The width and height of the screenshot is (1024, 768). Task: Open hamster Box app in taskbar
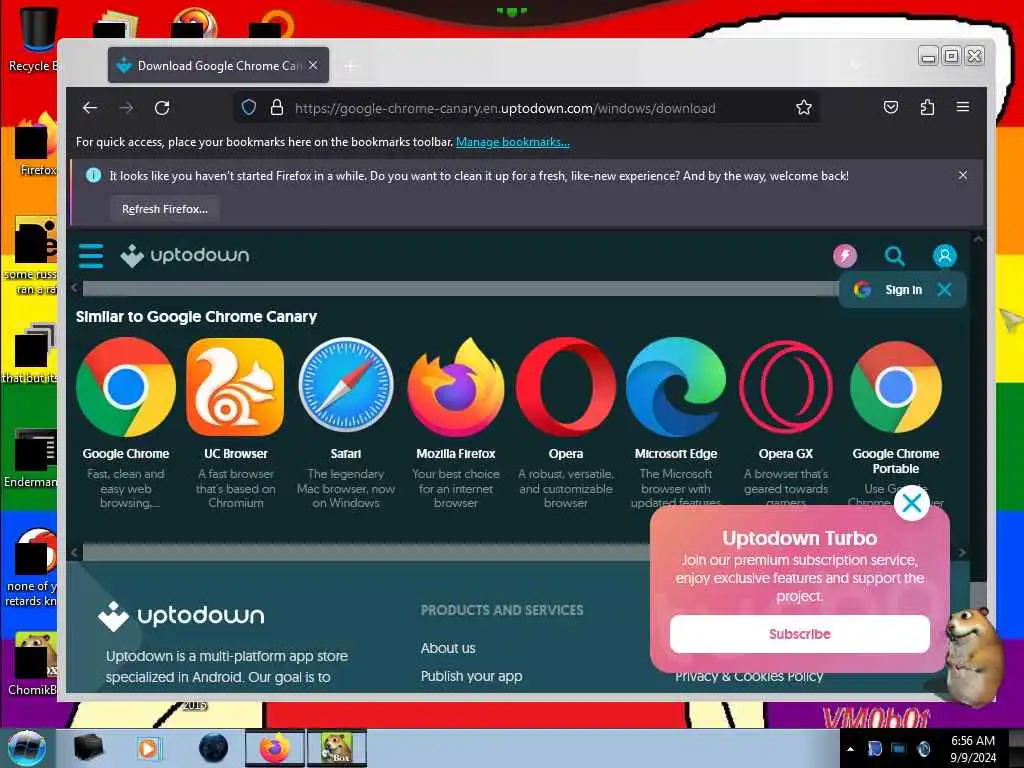(336, 748)
